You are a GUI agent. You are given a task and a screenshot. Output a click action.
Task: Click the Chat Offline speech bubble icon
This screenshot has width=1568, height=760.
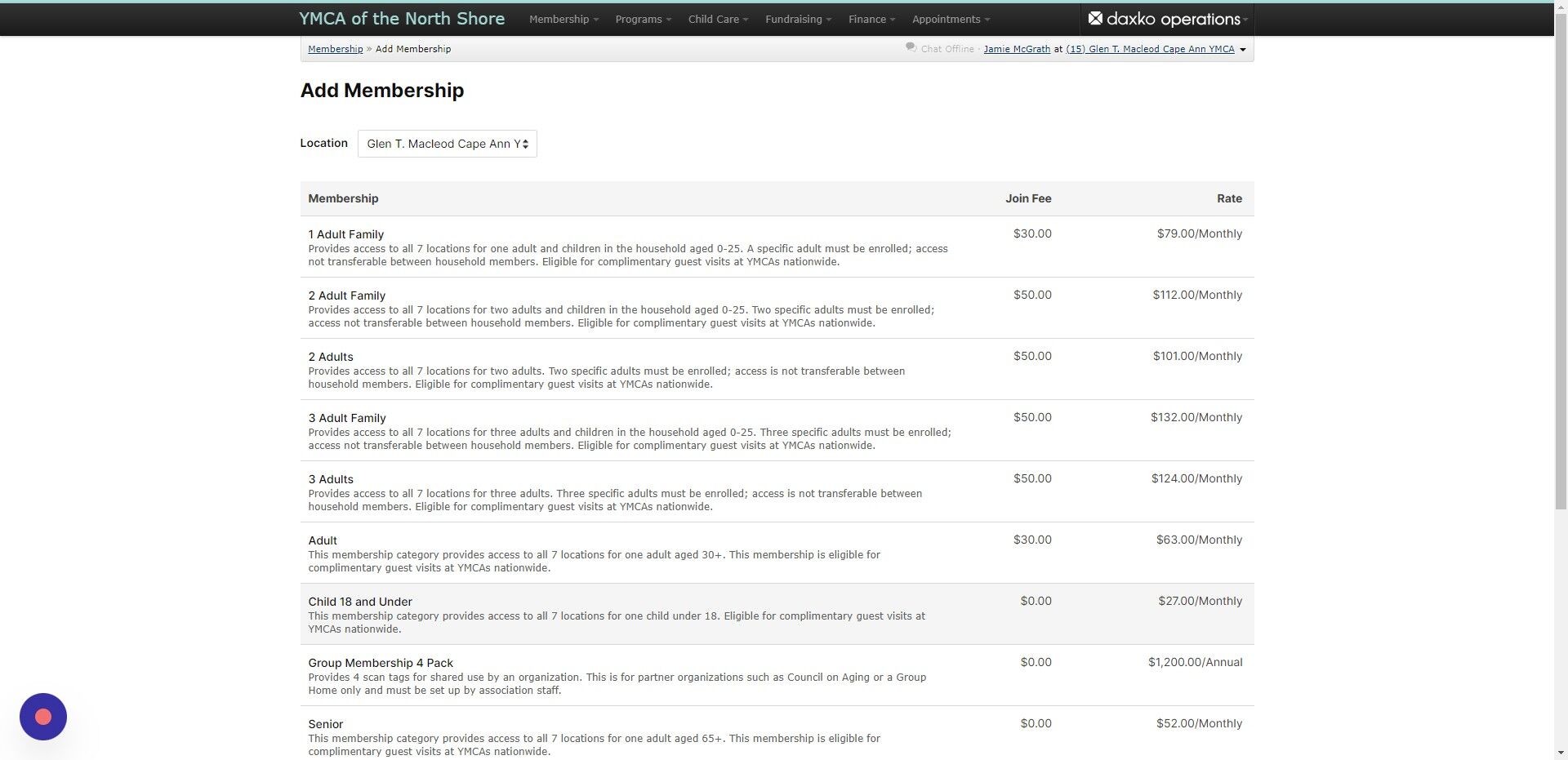[911, 48]
